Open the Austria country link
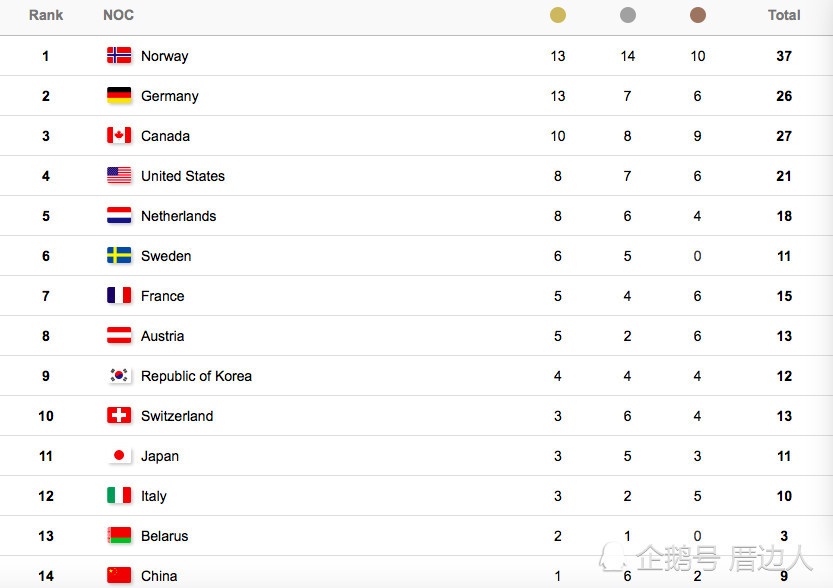This screenshot has height=588, width=833. [x=162, y=336]
